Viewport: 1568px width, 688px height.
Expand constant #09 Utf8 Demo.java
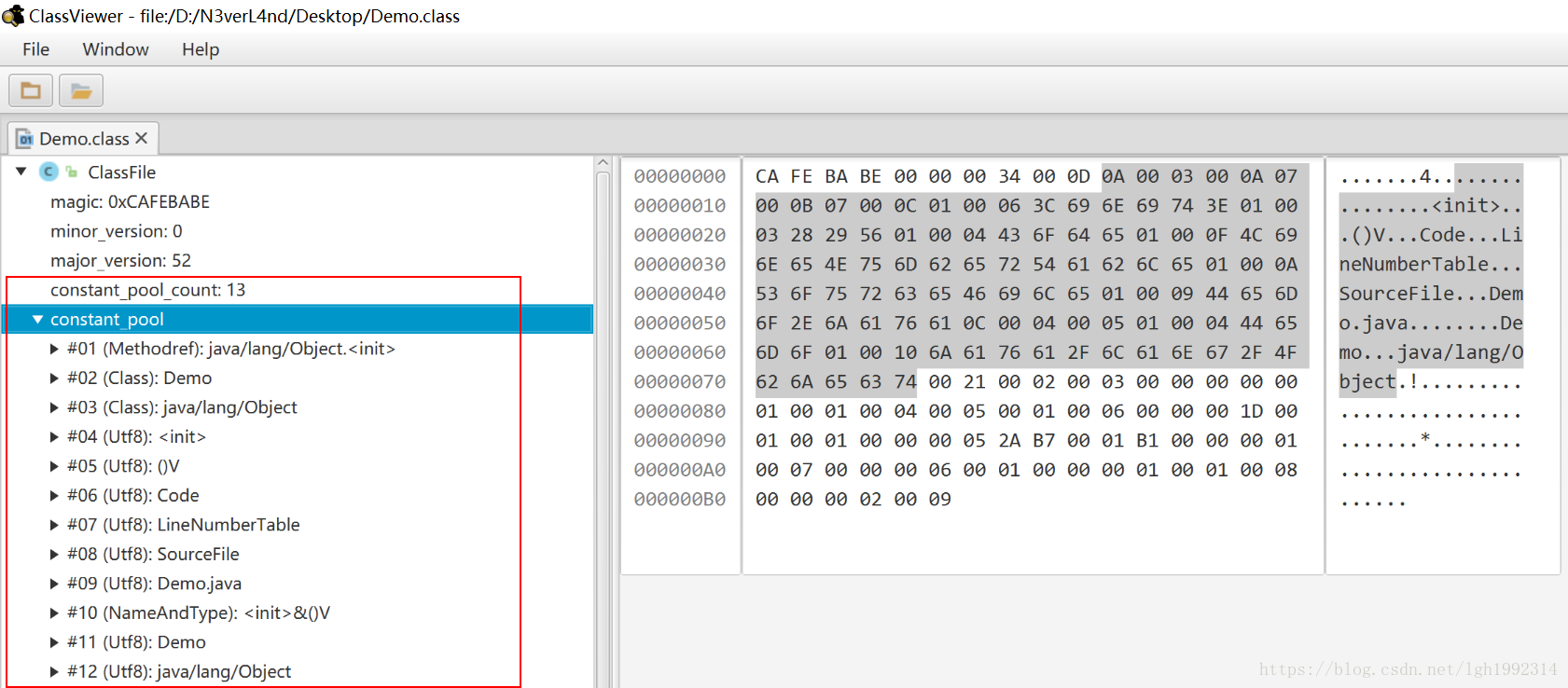pos(54,584)
